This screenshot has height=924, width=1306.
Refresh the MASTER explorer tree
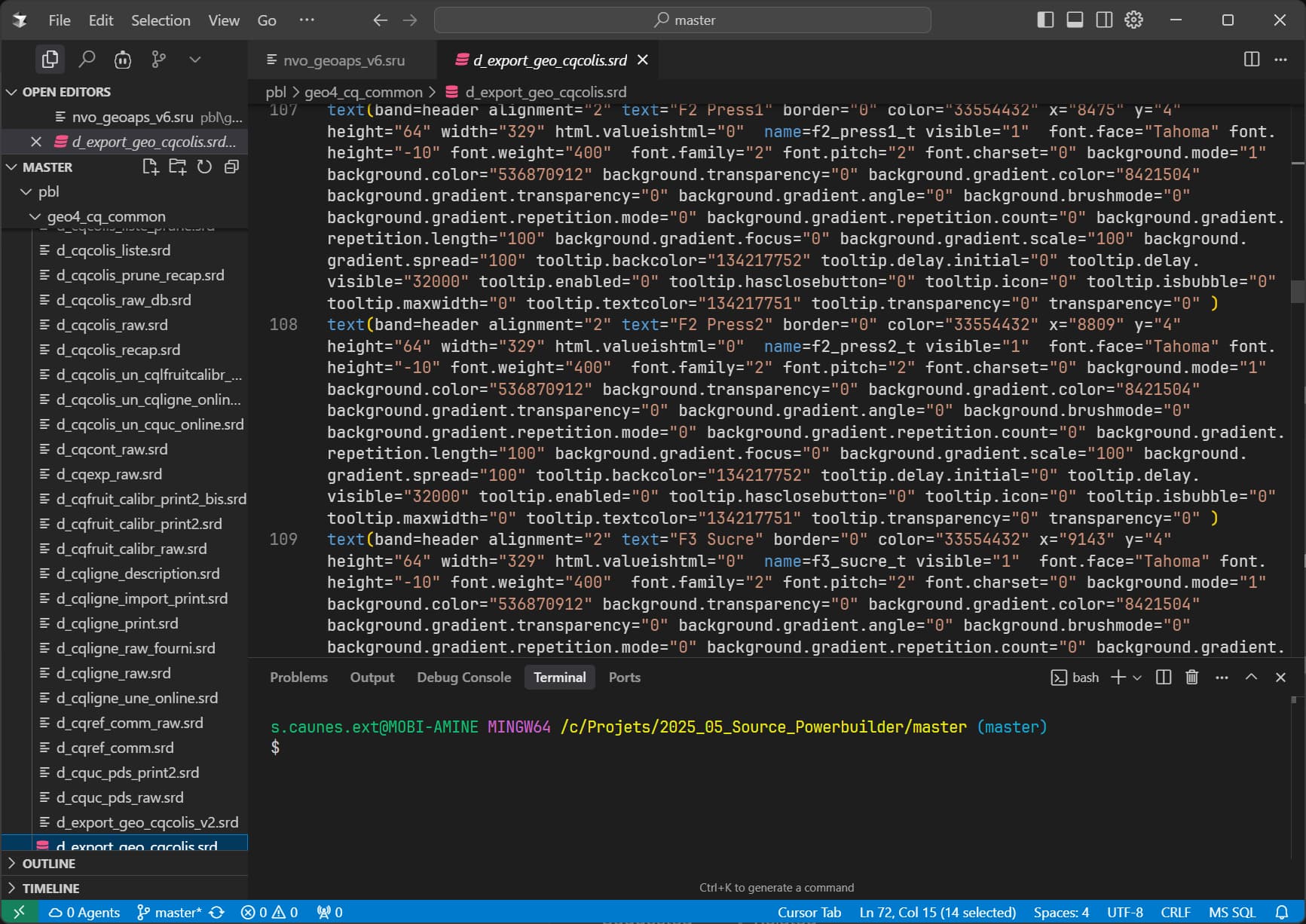[204, 167]
